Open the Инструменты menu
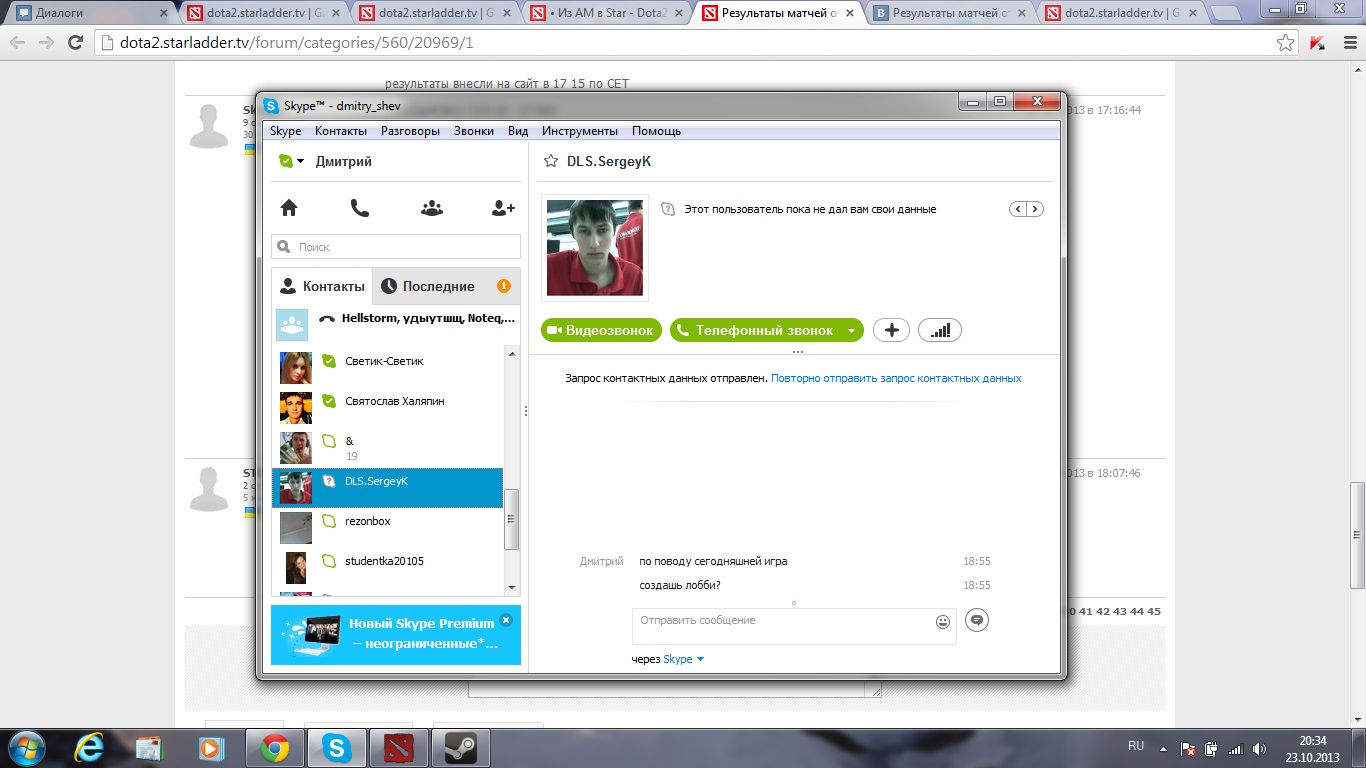The width and height of the screenshot is (1366, 768). (x=580, y=131)
